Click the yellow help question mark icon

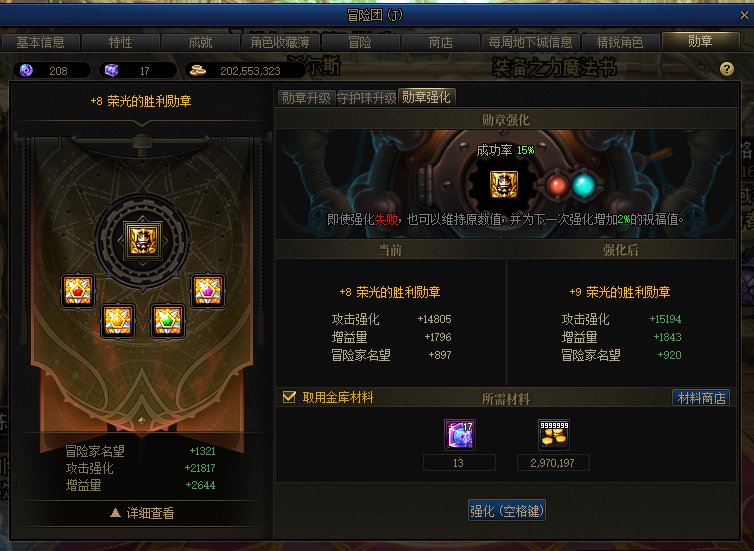[727, 69]
